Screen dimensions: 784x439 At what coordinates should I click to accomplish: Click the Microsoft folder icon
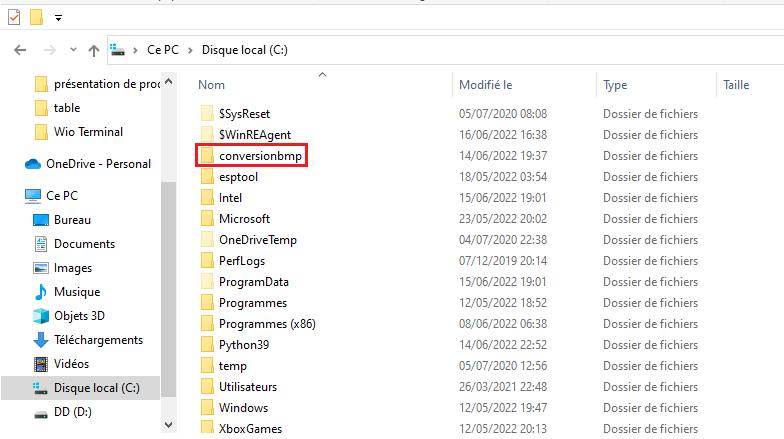coord(207,219)
